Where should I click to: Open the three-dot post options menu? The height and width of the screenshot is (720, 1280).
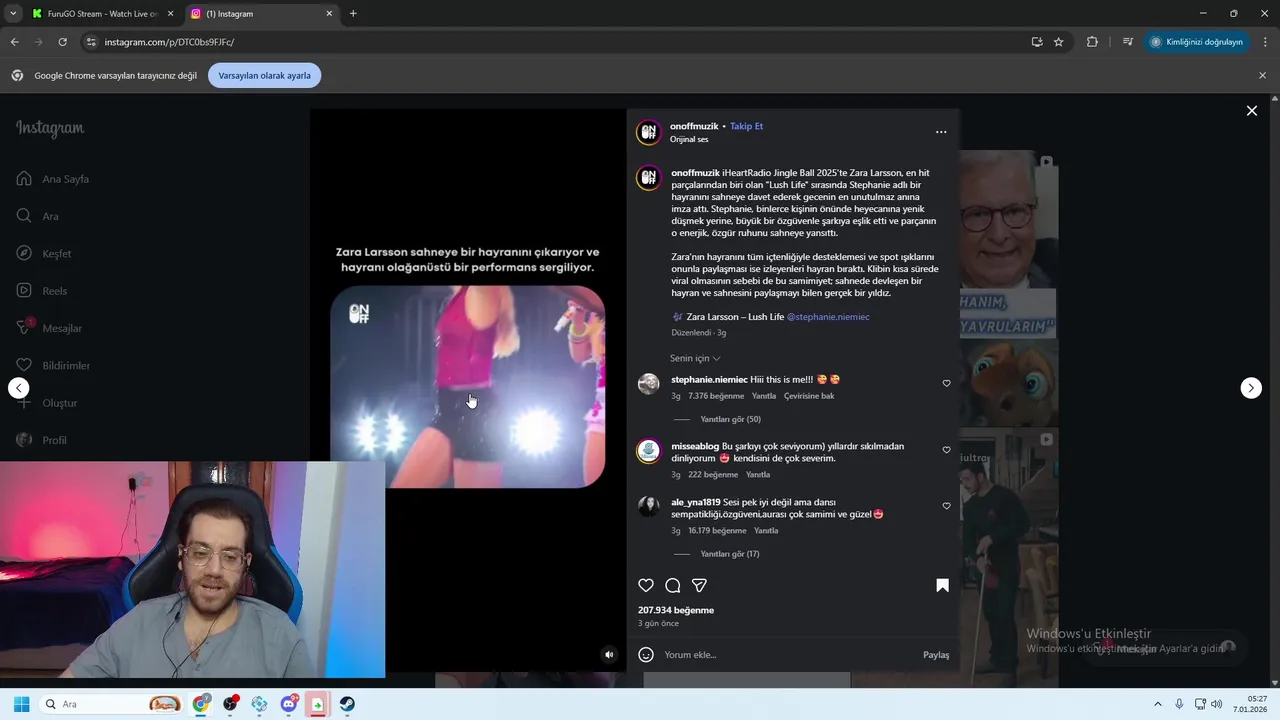pyautogui.click(x=940, y=132)
